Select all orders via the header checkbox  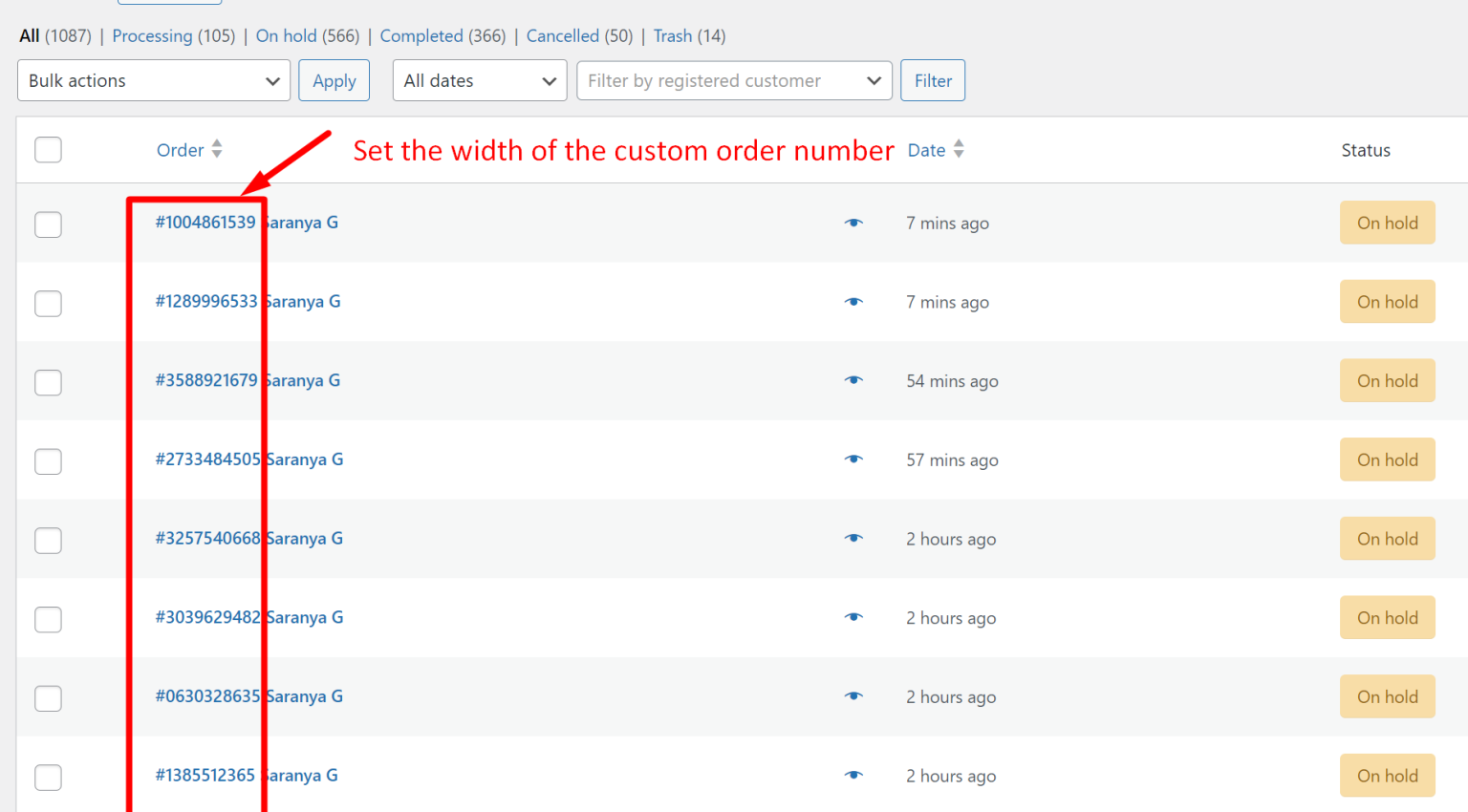tap(48, 150)
